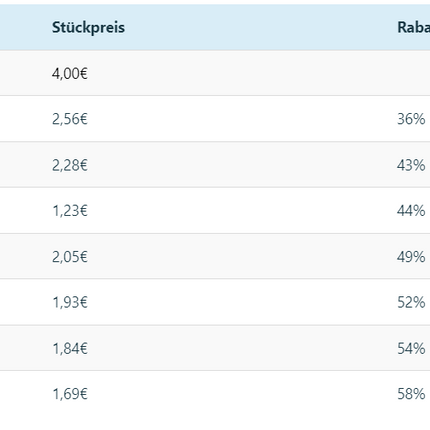Click the blank middle area of the 1,69€ row
This screenshot has width=430, height=430.
[x=240, y=394]
